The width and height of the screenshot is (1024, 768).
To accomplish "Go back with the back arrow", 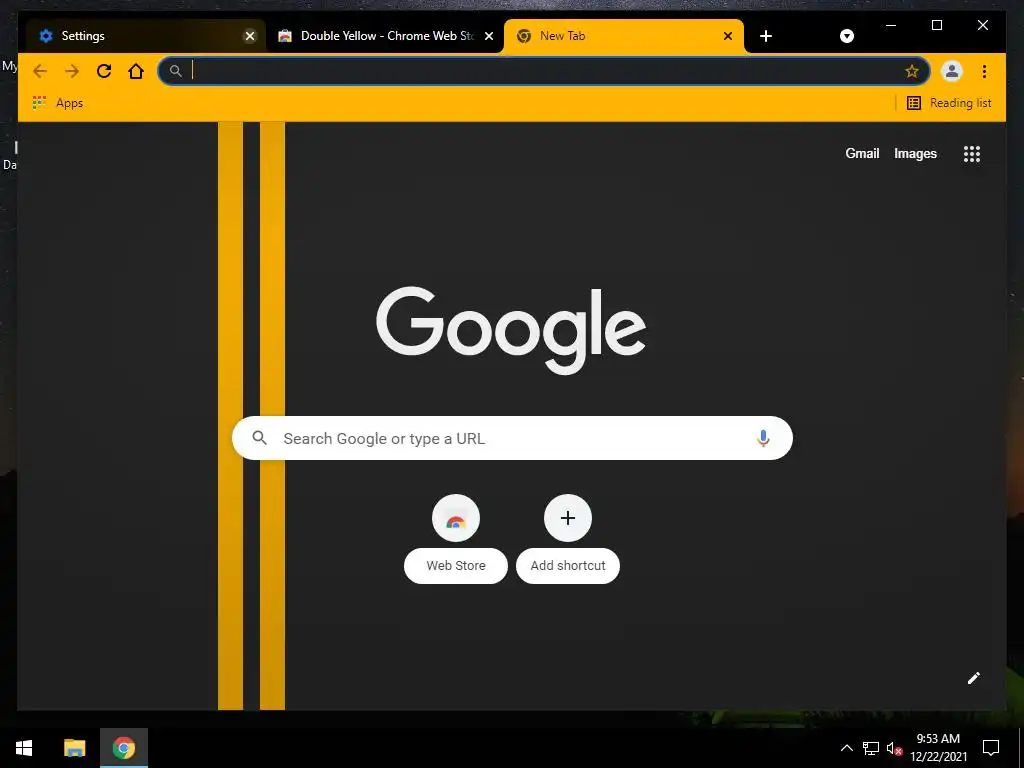I will 40,71.
